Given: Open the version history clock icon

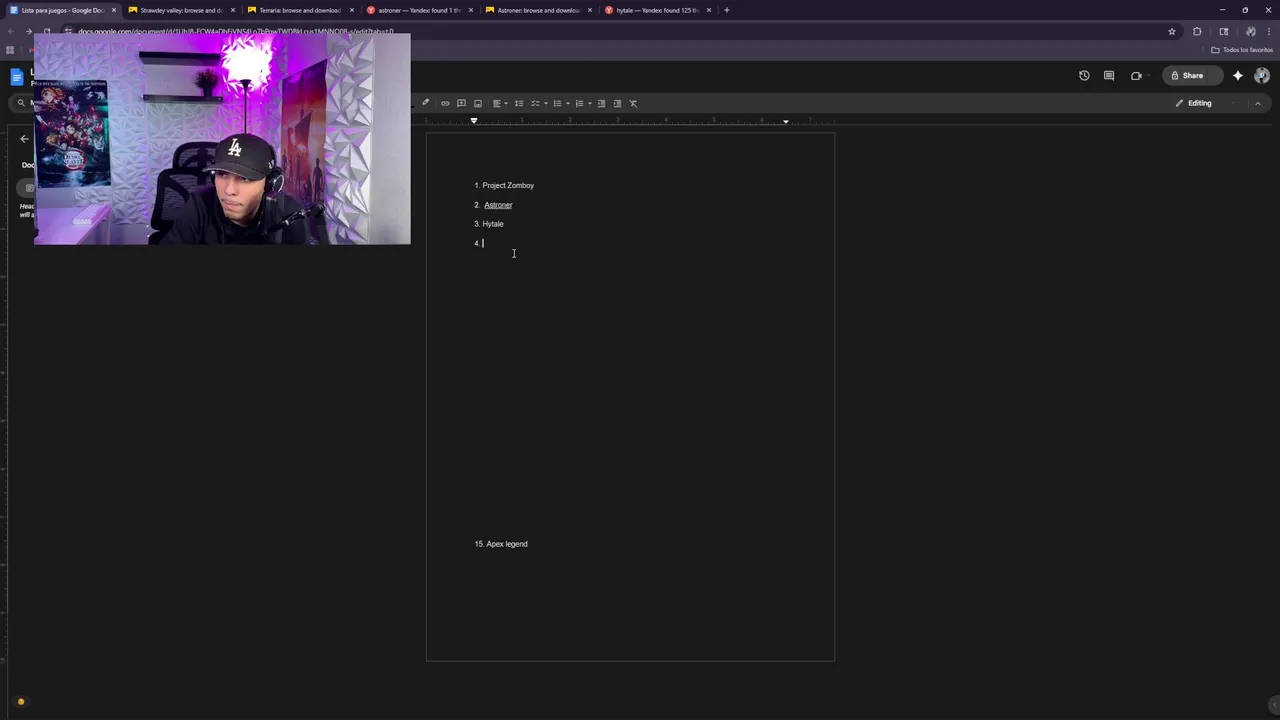Looking at the screenshot, I should [x=1084, y=75].
